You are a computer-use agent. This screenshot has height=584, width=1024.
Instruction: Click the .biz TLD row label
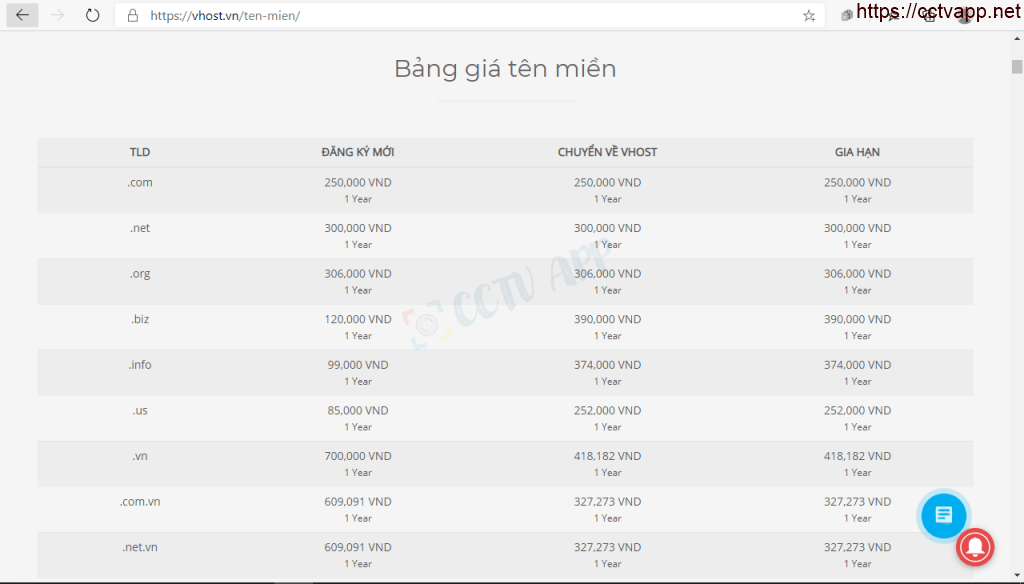[x=140, y=320]
